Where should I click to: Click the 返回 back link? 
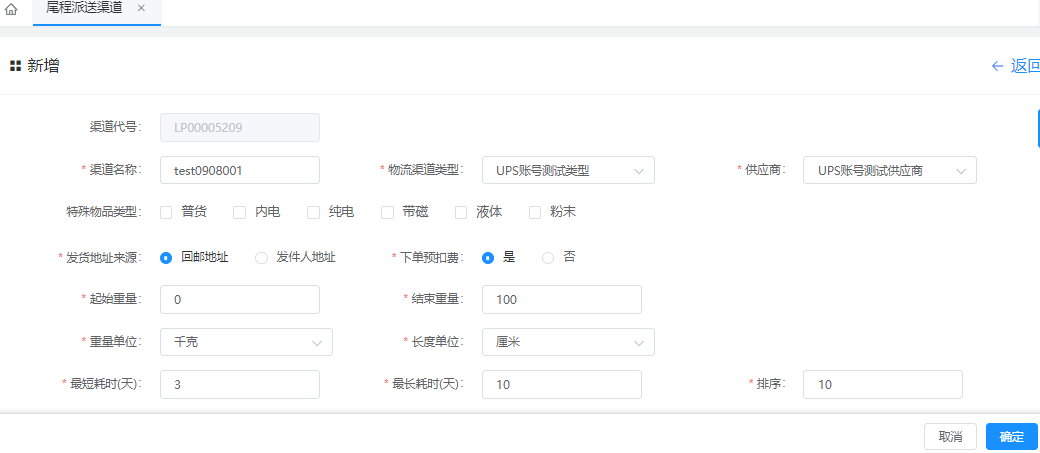click(x=1015, y=66)
